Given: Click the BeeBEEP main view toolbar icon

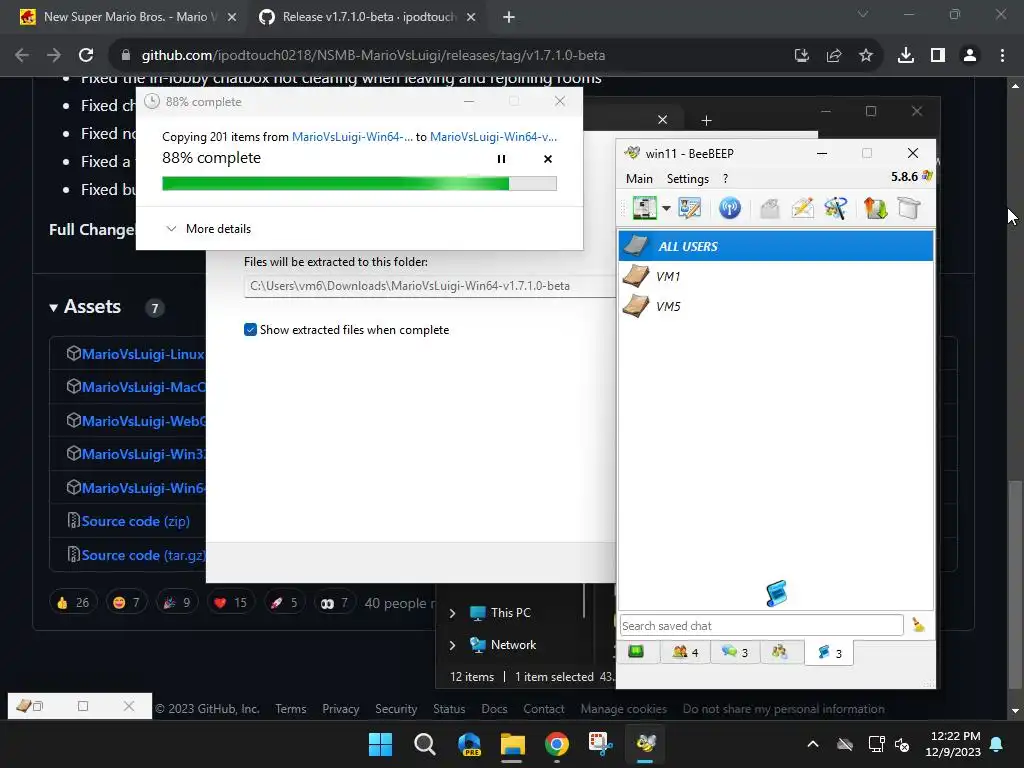Looking at the screenshot, I should click(645, 208).
